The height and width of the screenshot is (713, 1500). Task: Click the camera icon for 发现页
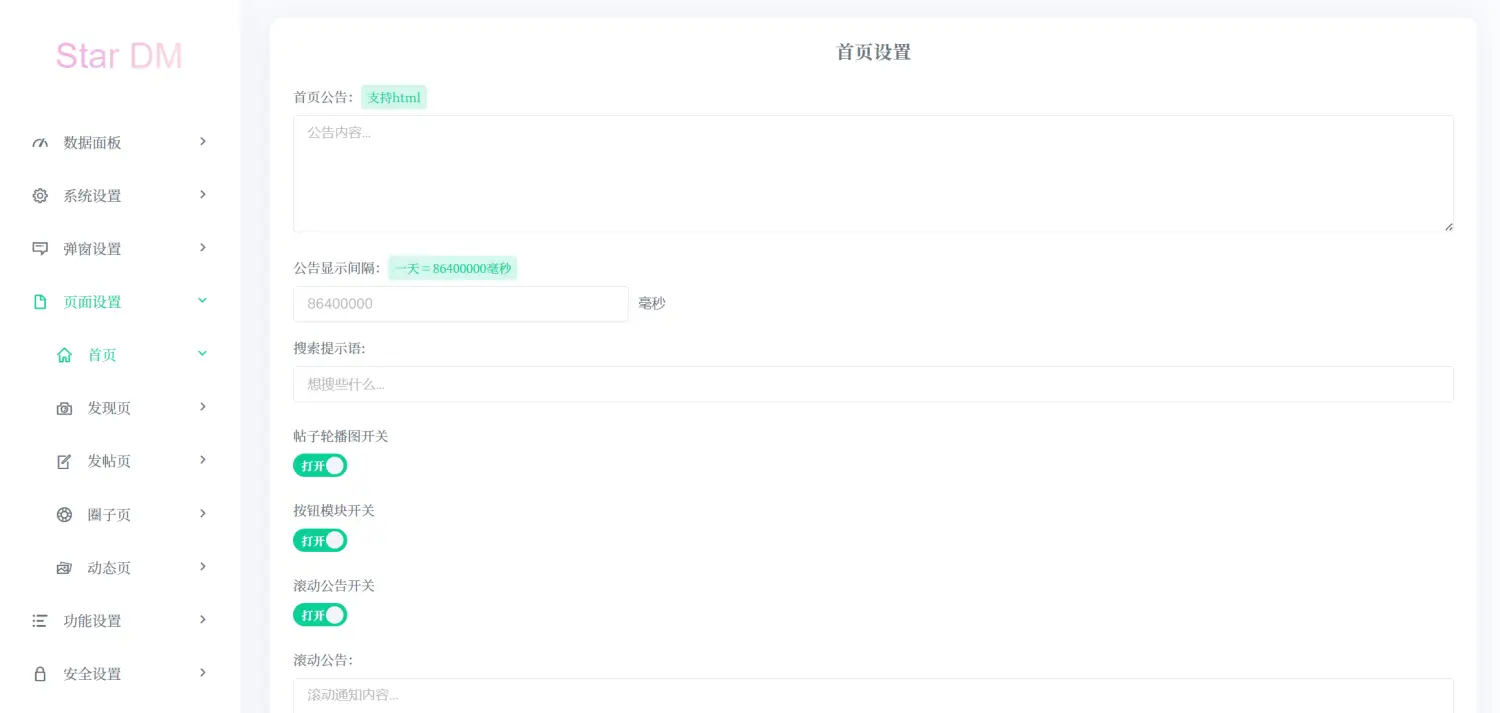[65, 408]
